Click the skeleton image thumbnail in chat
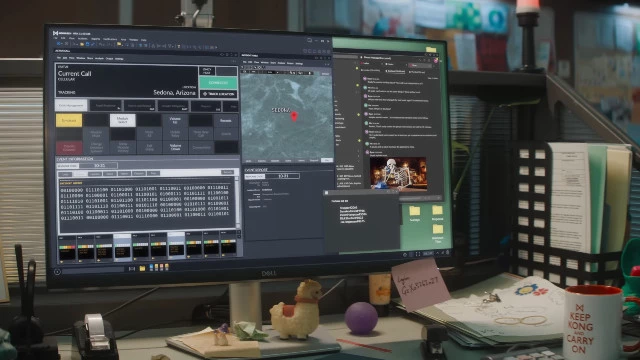 [x=398, y=173]
